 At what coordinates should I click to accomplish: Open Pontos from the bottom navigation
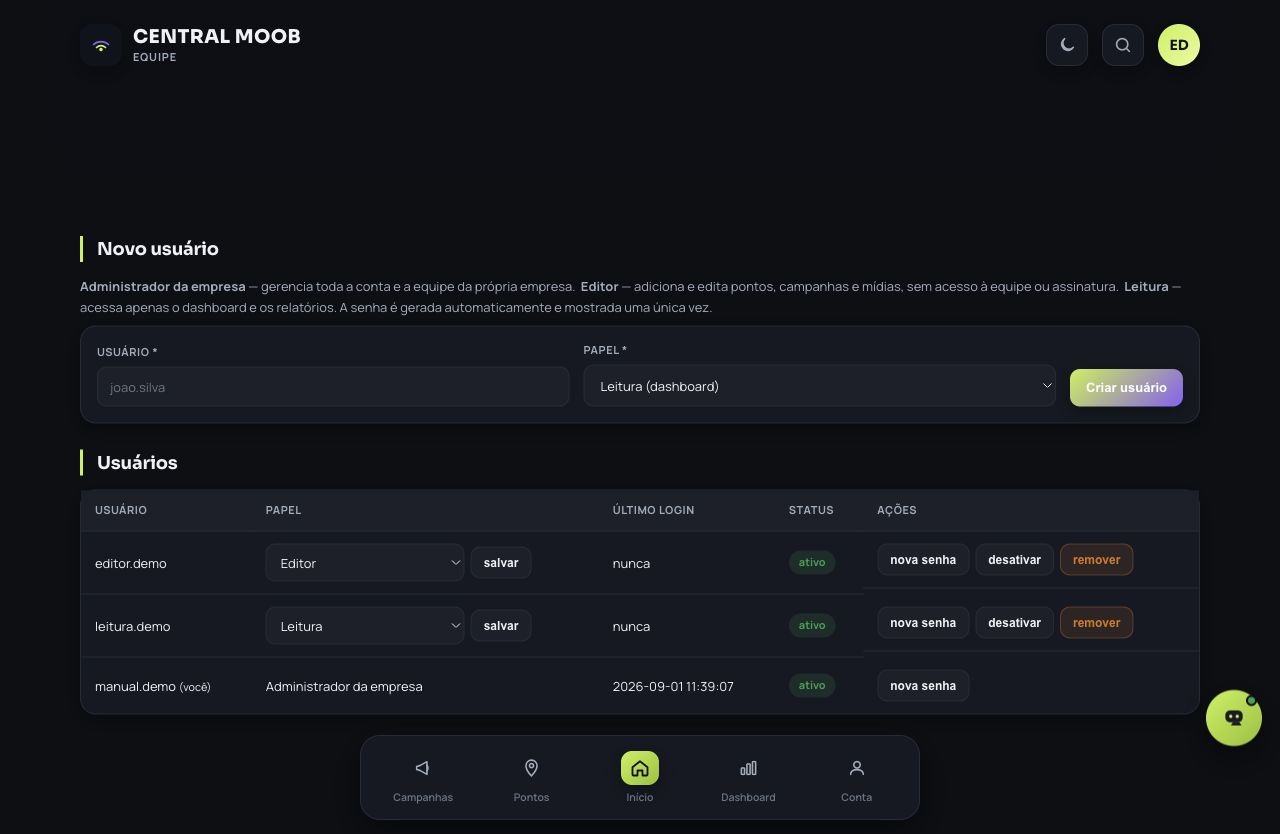(x=531, y=780)
